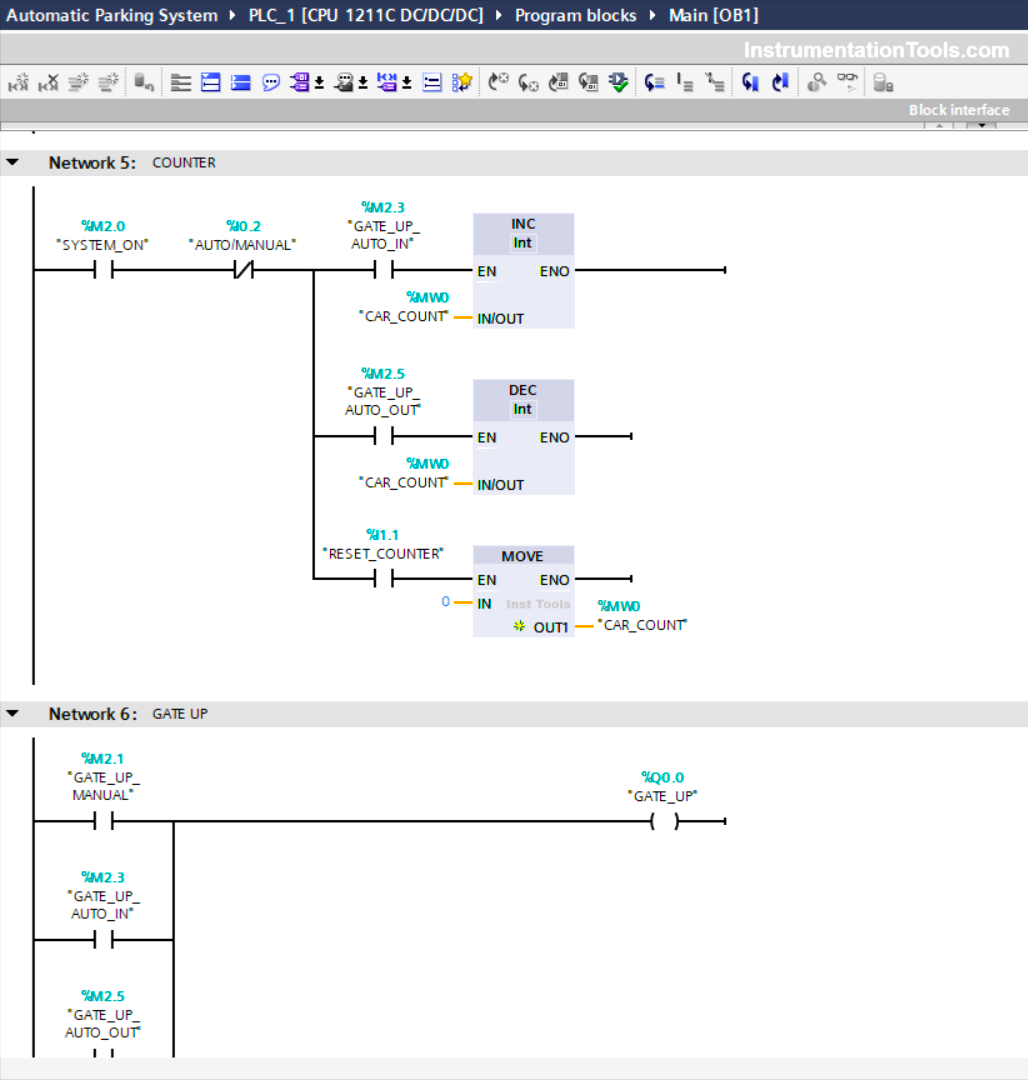Toggle absolute/symbolic operands purple tag icon
Viewport: 1028px width, 1080px height.
300,83
